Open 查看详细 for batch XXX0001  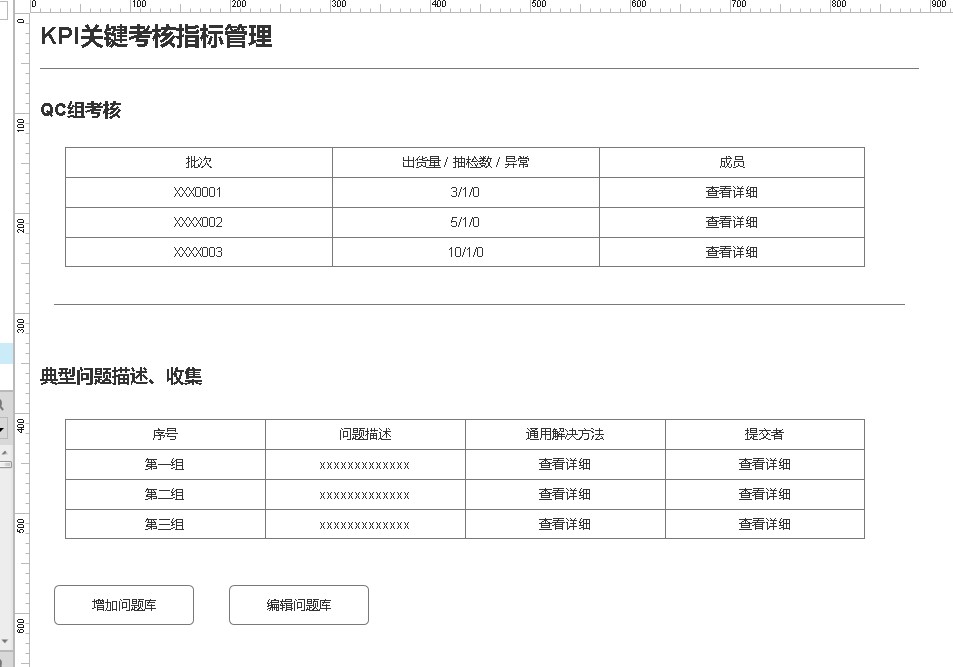[731, 192]
